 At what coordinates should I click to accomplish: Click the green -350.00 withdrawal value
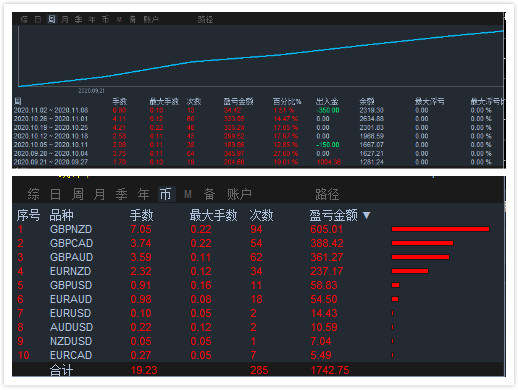[328, 110]
